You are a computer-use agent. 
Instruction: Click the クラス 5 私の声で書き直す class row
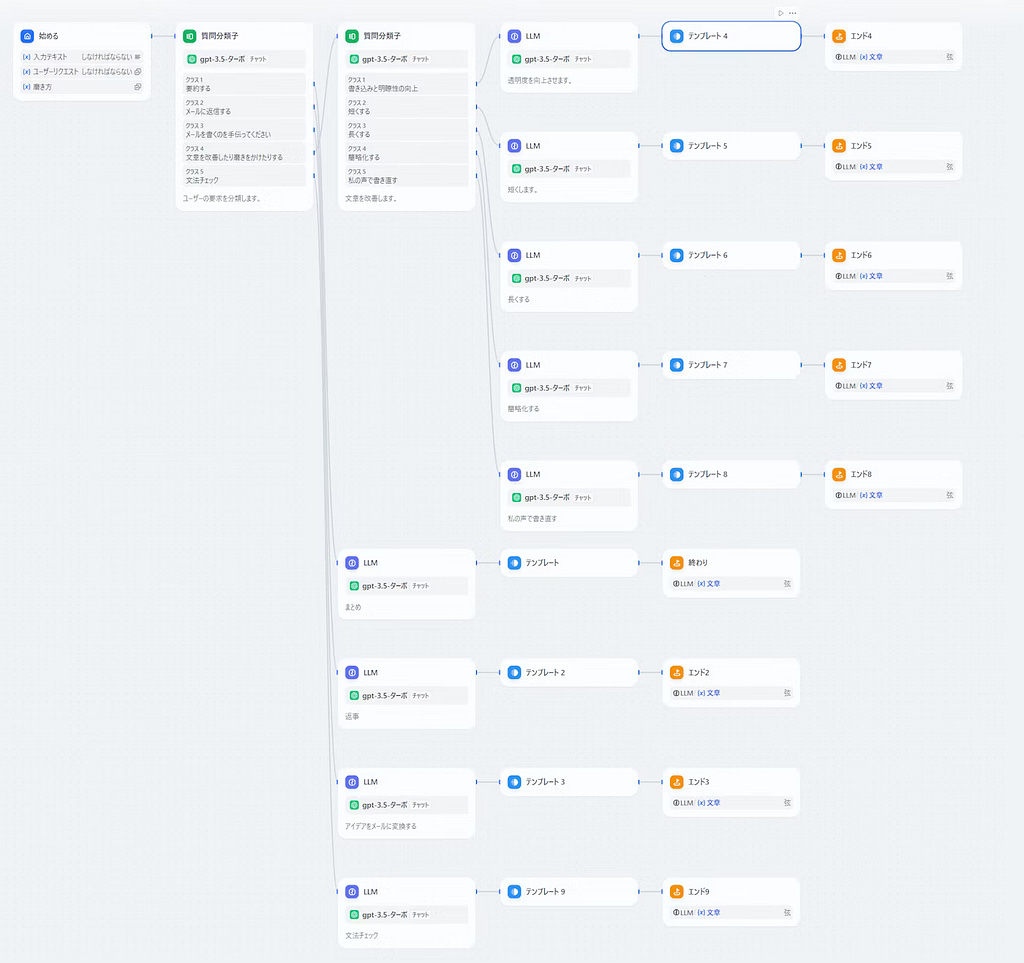407,176
